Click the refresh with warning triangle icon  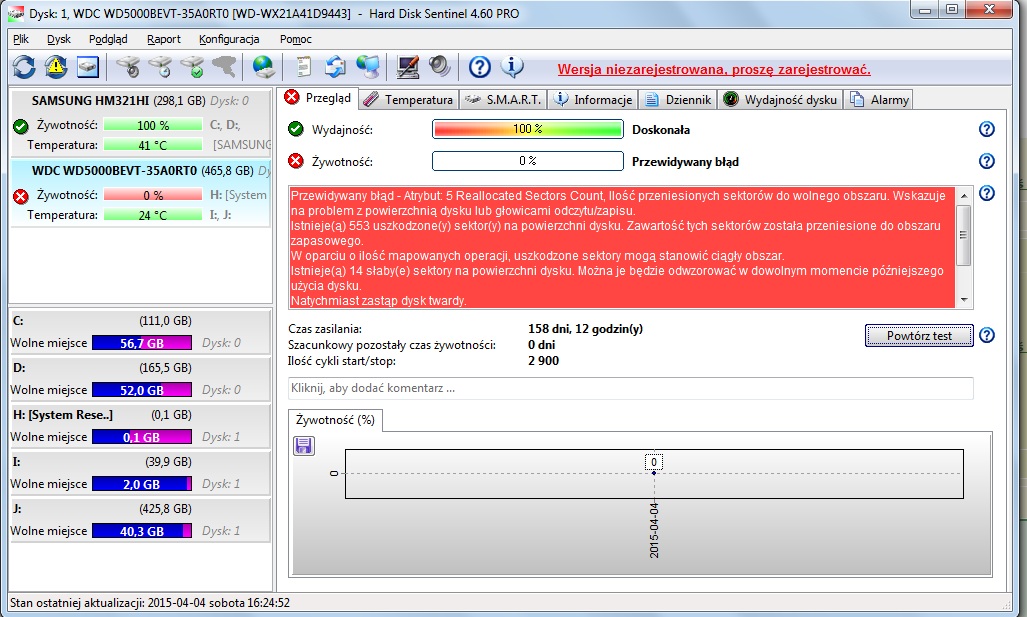56,67
